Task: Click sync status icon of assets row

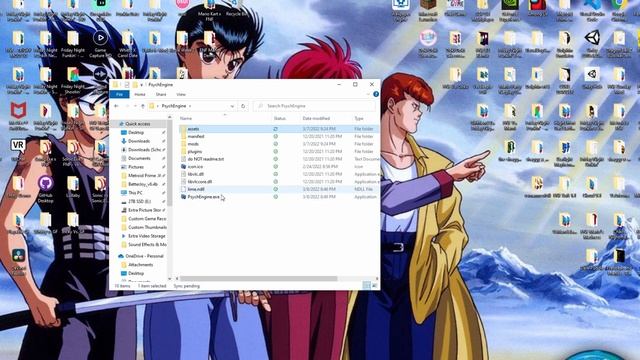Action: [x=276, y=129]
